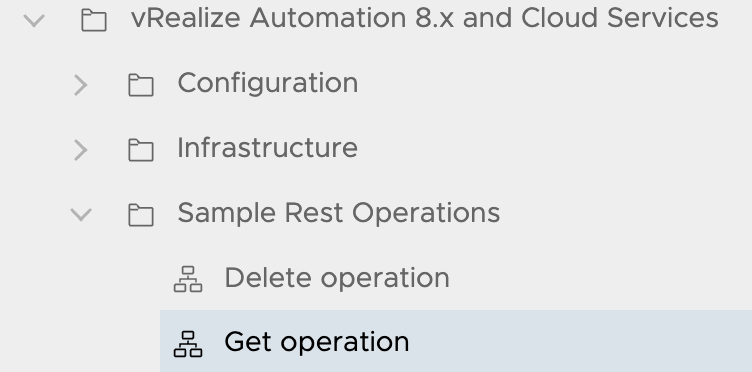This screenshot has height=372, width=752.
Task: Click the Configuration folder icon
Action: (x=141, y=85)
